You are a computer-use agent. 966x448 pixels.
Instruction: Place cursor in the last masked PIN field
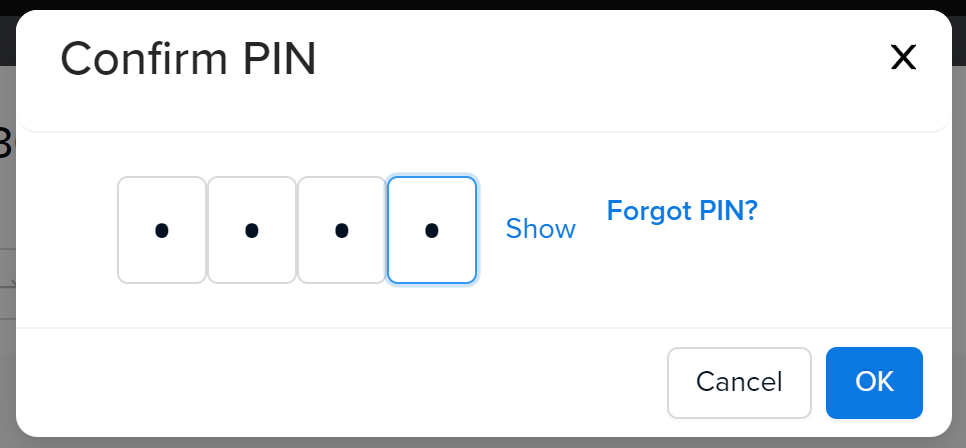tap(432, 230)
